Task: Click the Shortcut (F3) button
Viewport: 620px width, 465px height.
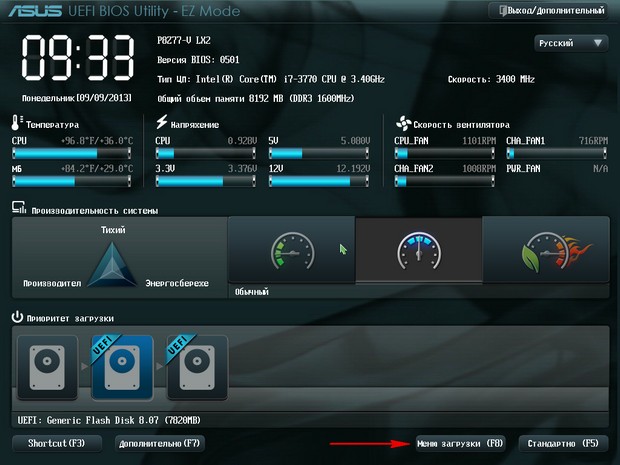Action: (x=57, y=443)
